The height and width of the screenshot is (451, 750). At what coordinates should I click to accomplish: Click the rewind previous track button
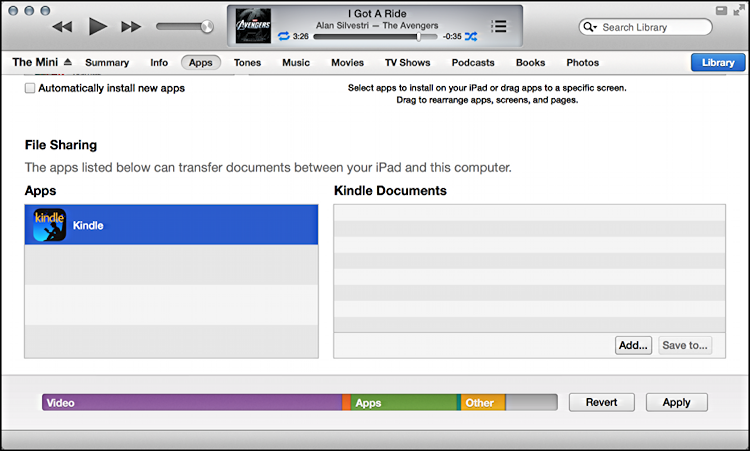pyautogui.click(x=62, y=26)
